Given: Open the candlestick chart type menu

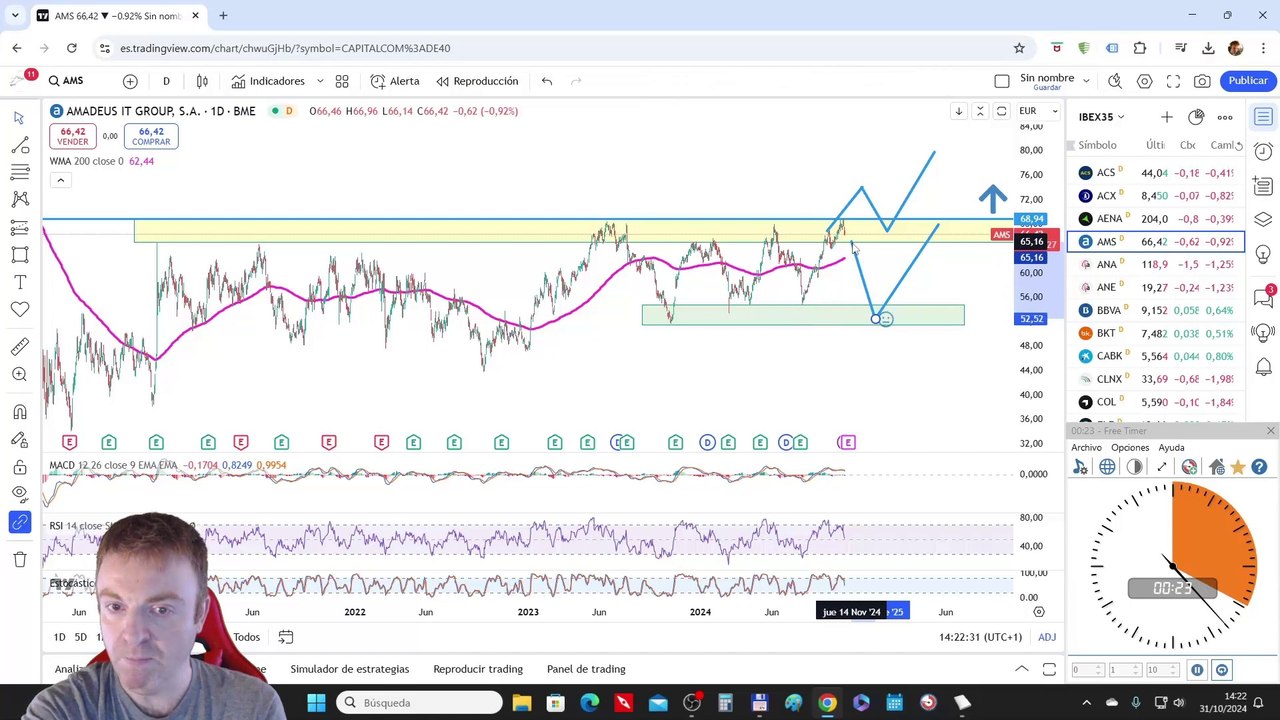Looking at the screenshot, I should click(x=202, y=81).
